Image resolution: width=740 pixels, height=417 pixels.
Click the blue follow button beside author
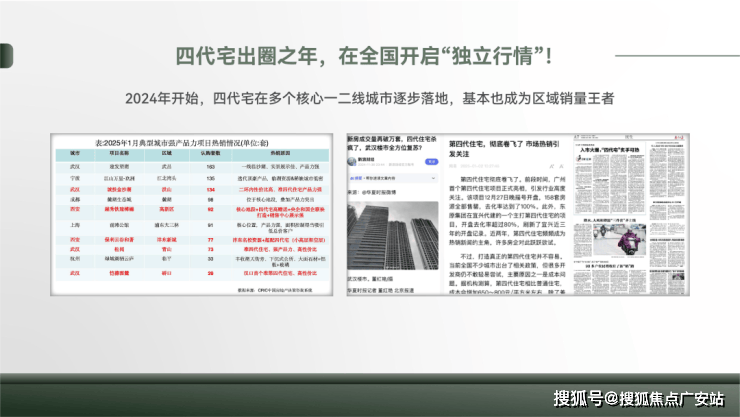point(431,162)
